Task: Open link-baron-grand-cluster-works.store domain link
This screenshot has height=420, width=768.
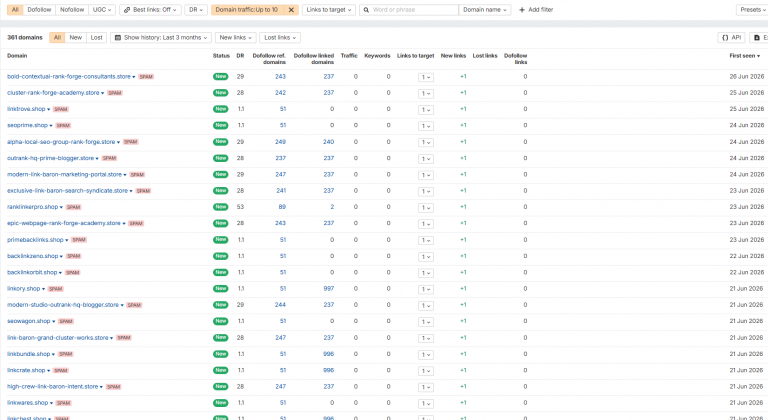Action: [x=57, y=338]
